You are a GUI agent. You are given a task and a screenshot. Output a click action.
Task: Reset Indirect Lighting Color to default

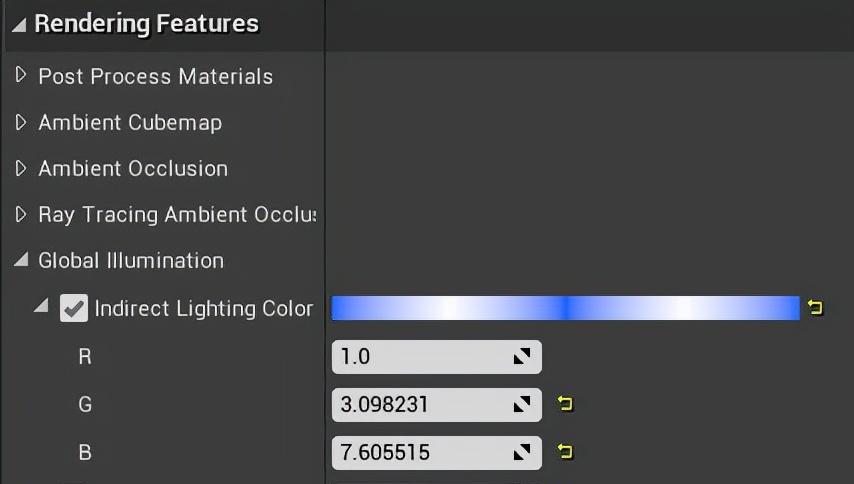point(815,308)
